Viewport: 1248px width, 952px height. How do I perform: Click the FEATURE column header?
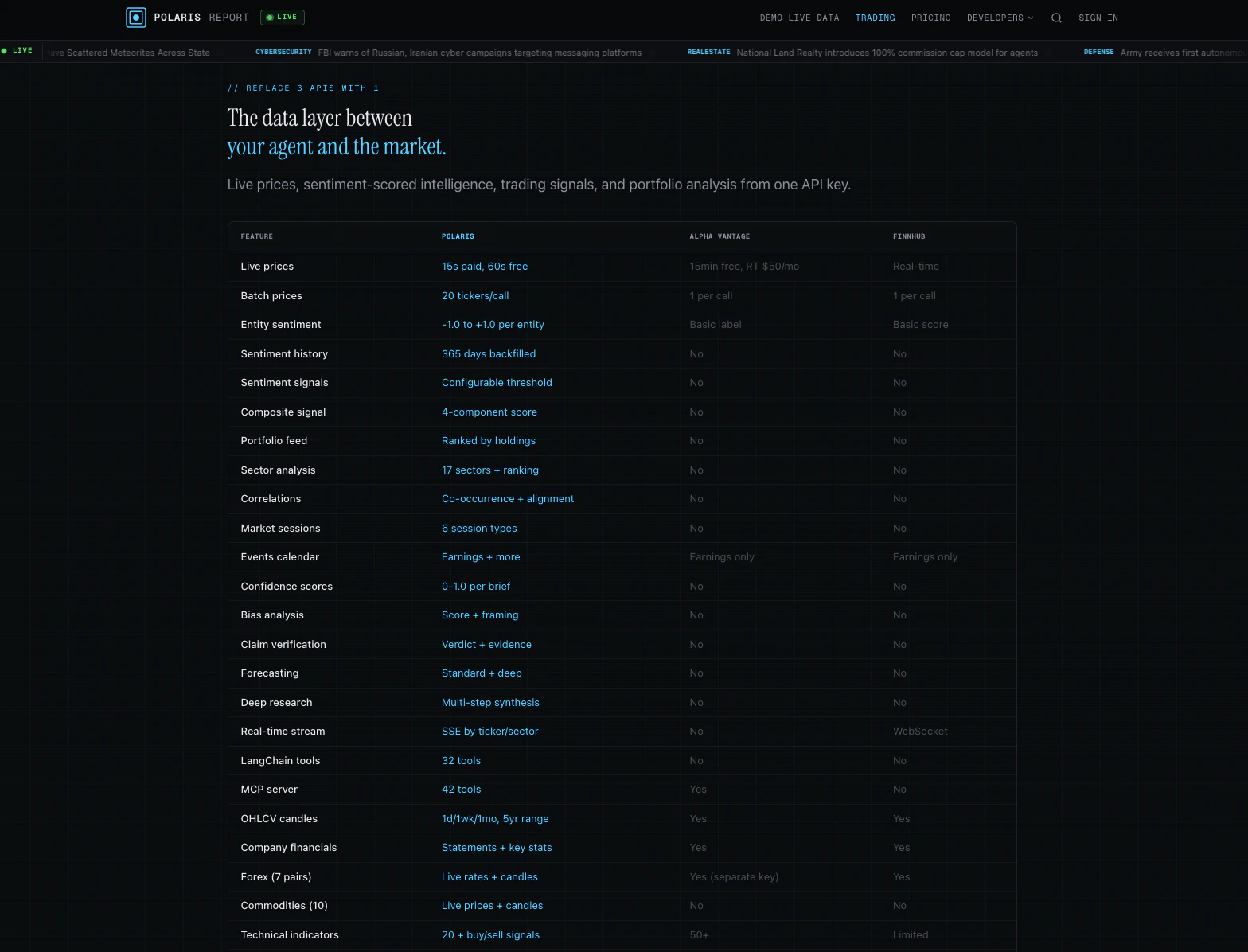[x=256, y=236]
